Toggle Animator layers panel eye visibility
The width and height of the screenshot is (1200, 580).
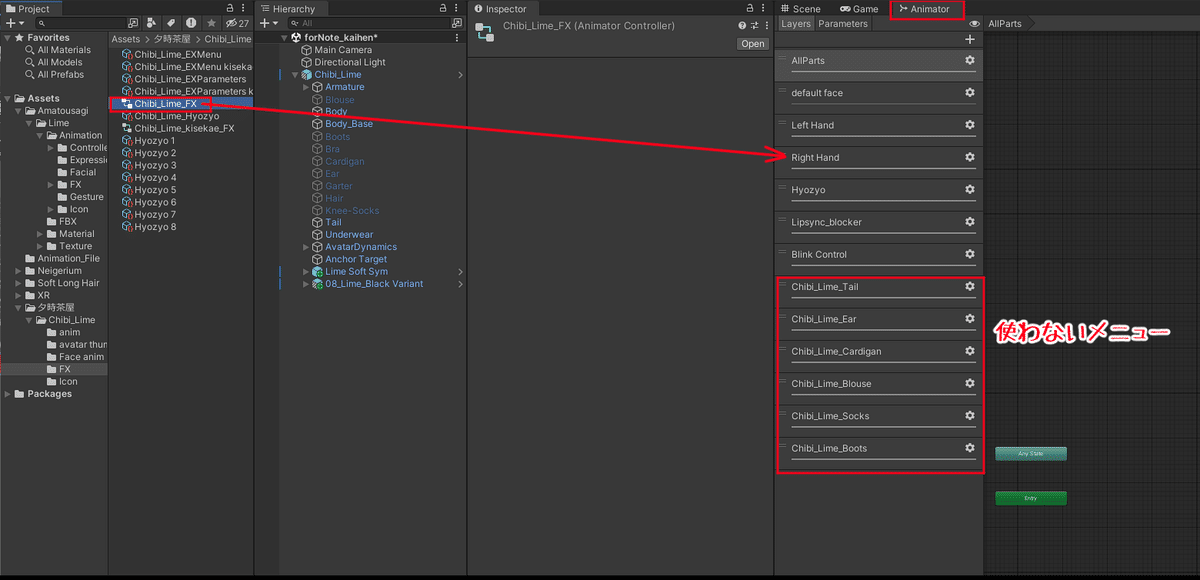point(974,23)
